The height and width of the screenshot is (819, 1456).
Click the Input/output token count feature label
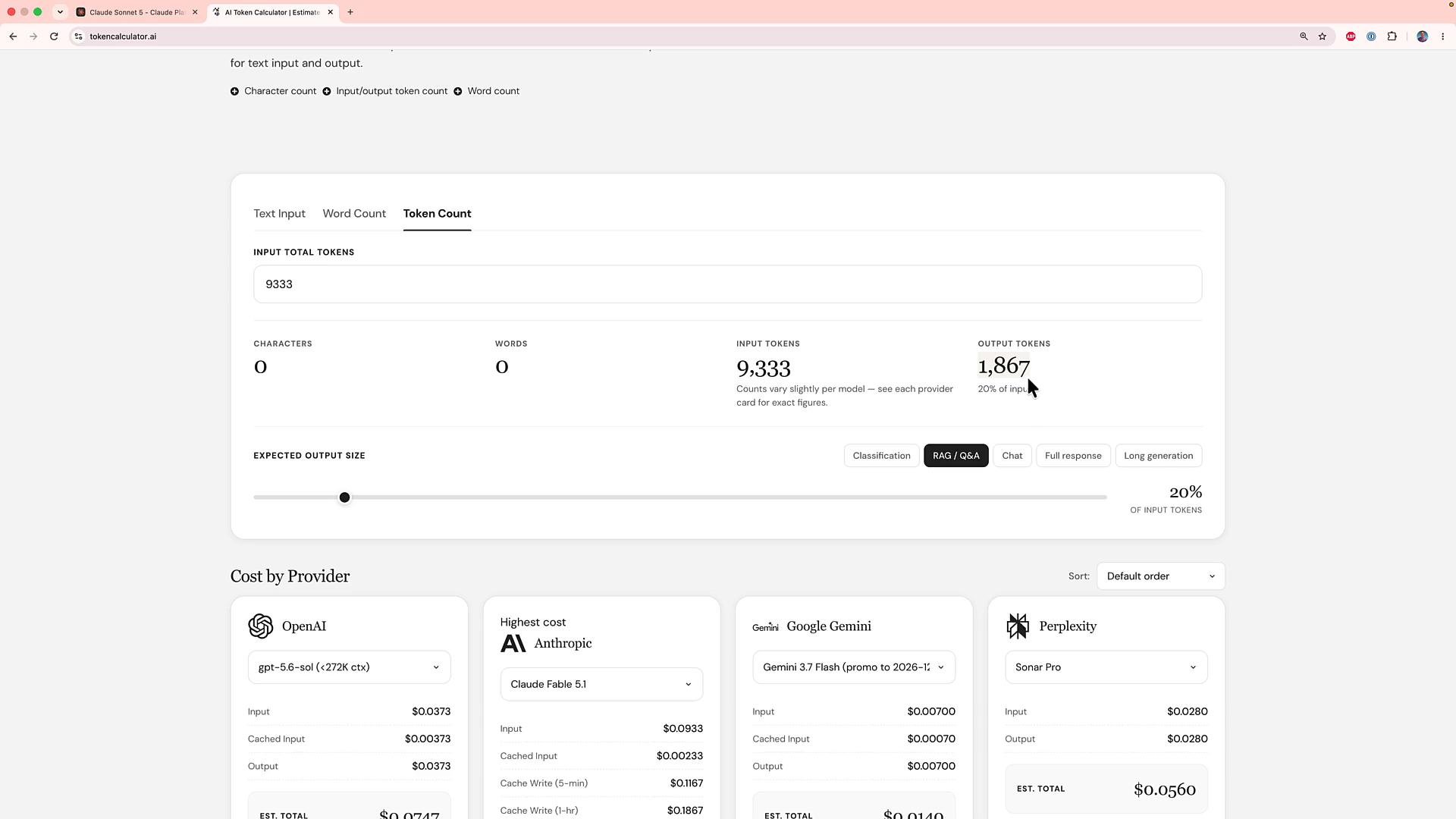(391, 91)
